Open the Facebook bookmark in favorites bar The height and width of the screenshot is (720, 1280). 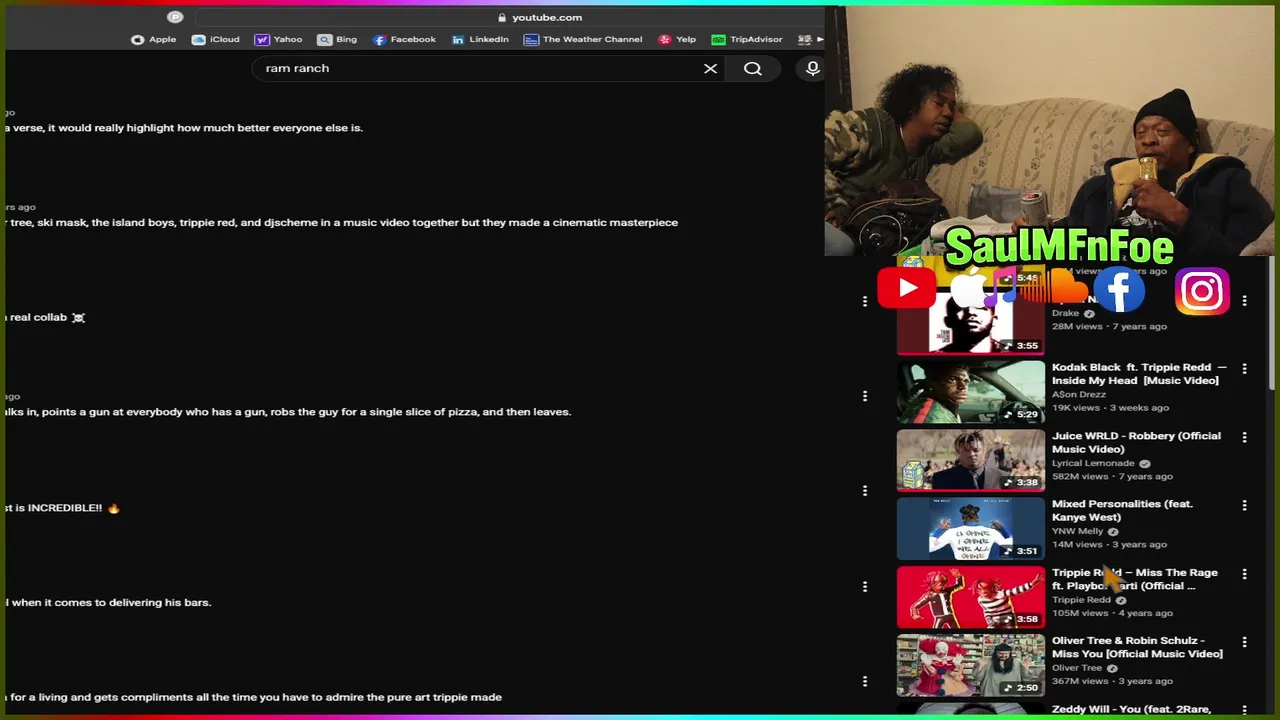click(x=404, y=39)
